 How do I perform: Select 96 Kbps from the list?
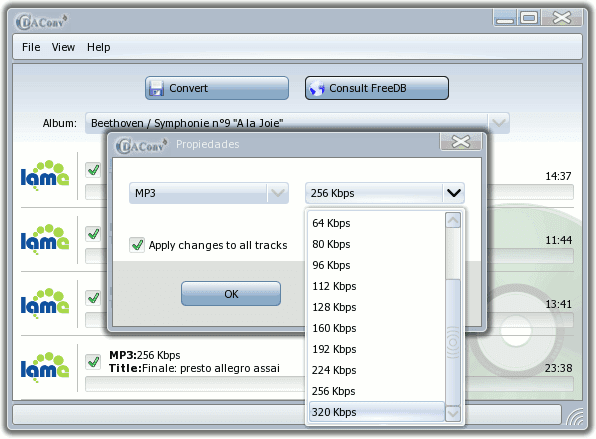pos(377,265)
